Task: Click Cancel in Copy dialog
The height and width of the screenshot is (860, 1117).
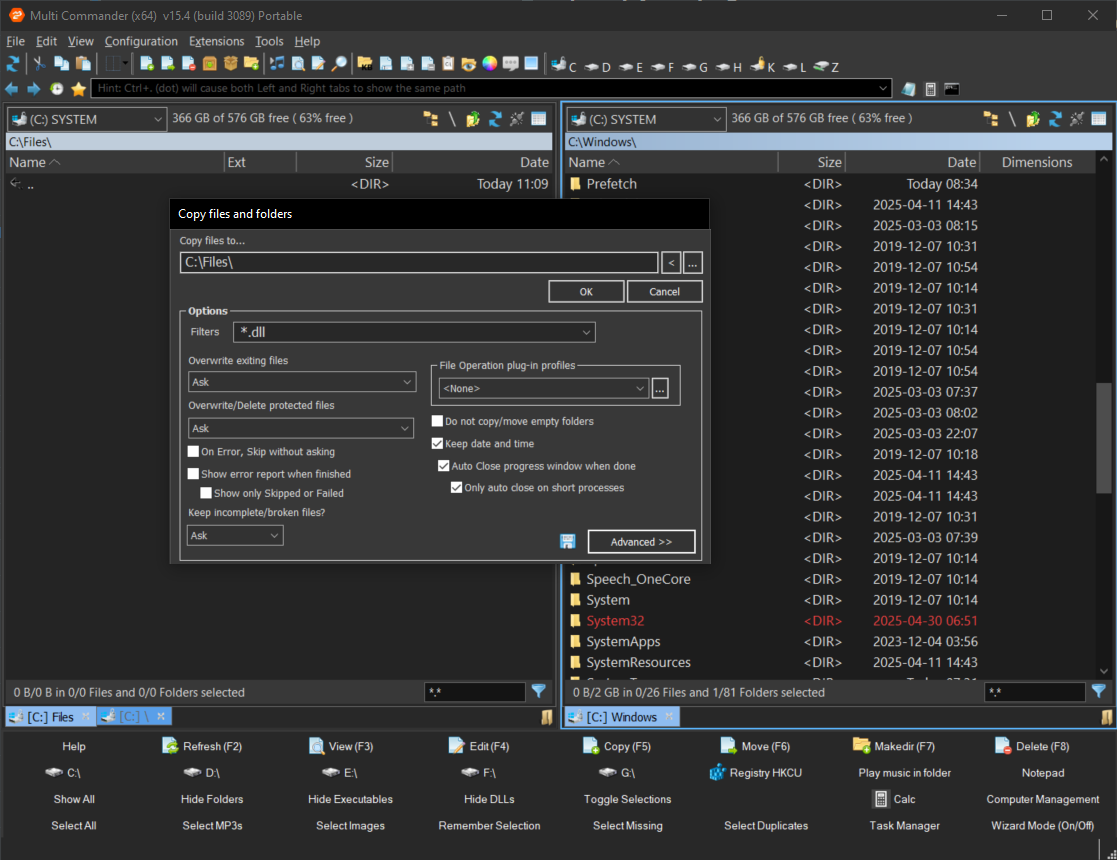Action: pos(665,291)
